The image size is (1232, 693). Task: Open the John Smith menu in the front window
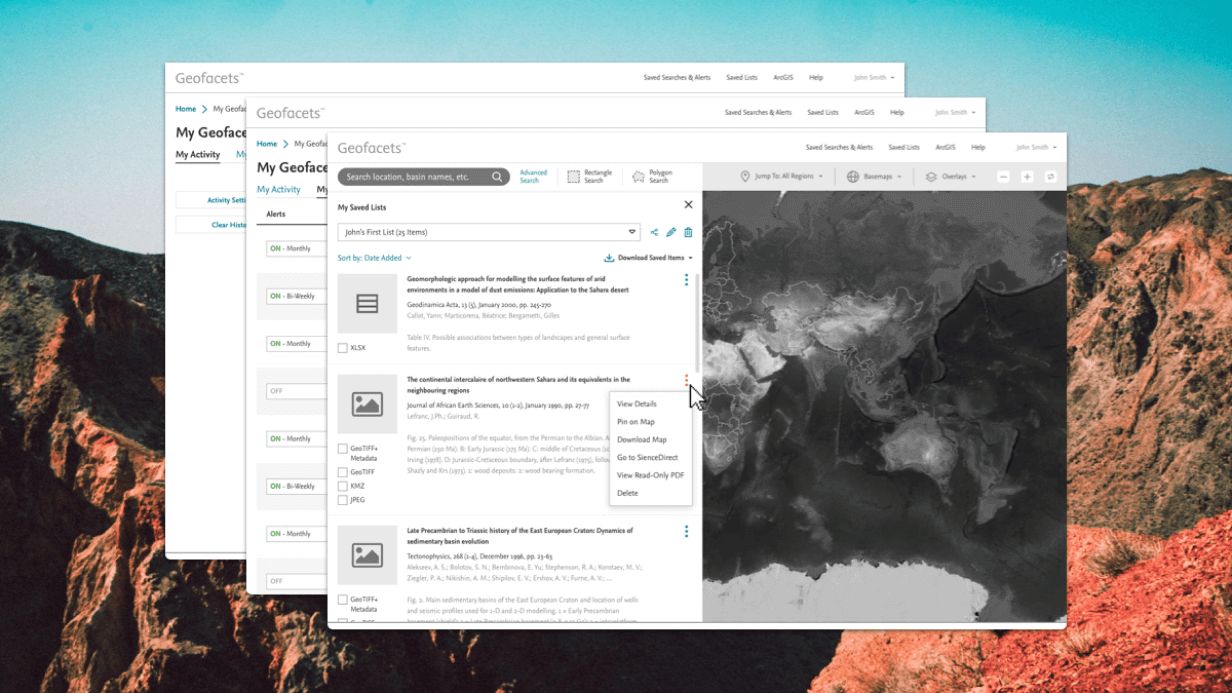[x=1036, y=147]
